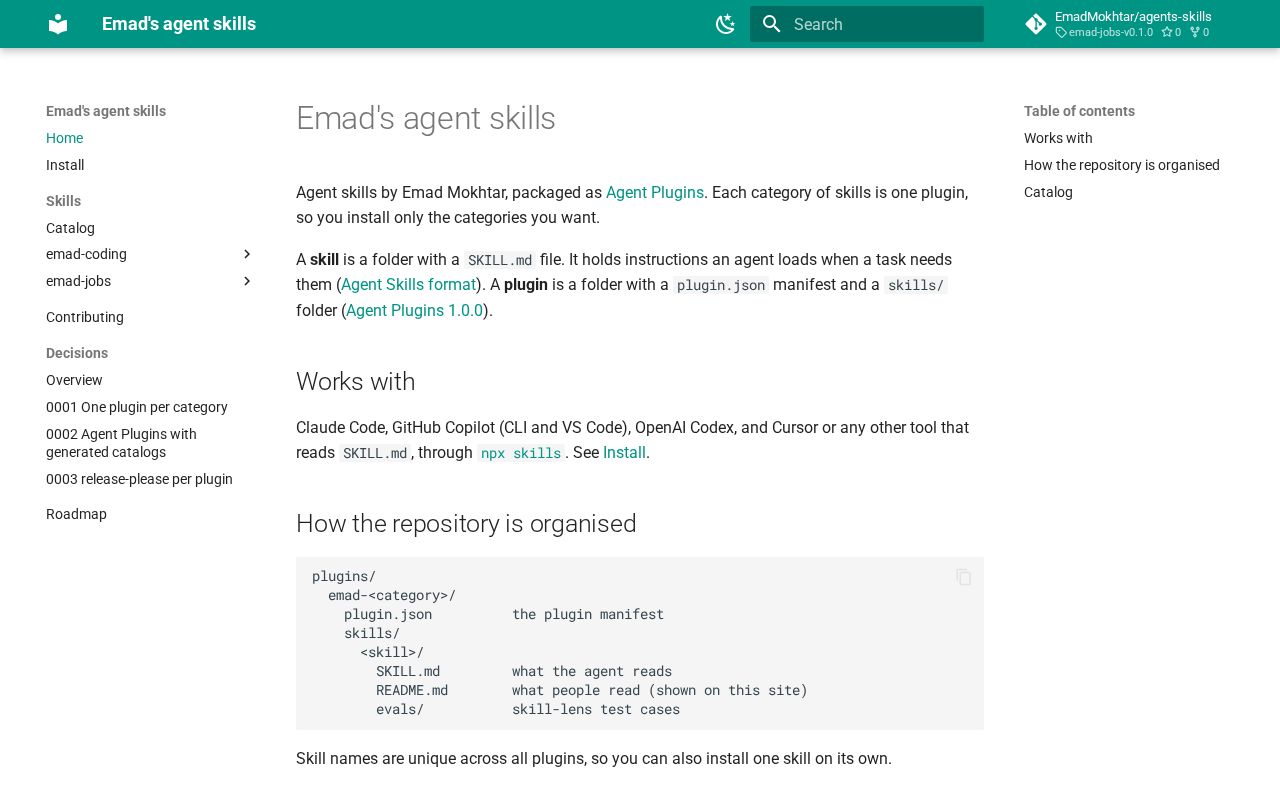Click into the Search input field
This screenshot has height=800, width=1280.
coord(867,24)
